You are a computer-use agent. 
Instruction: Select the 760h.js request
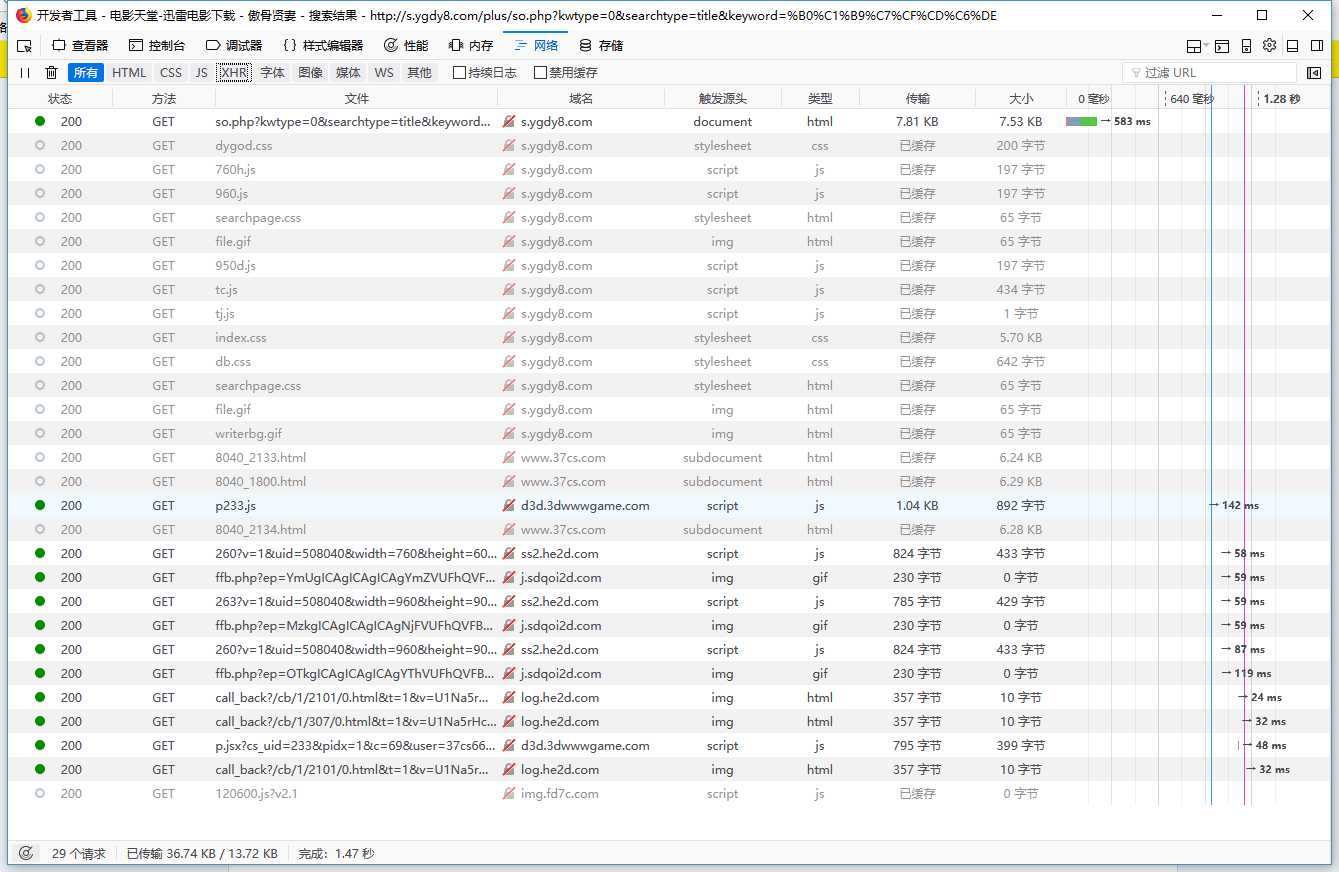pyautogui.click(x=669, y=170)
